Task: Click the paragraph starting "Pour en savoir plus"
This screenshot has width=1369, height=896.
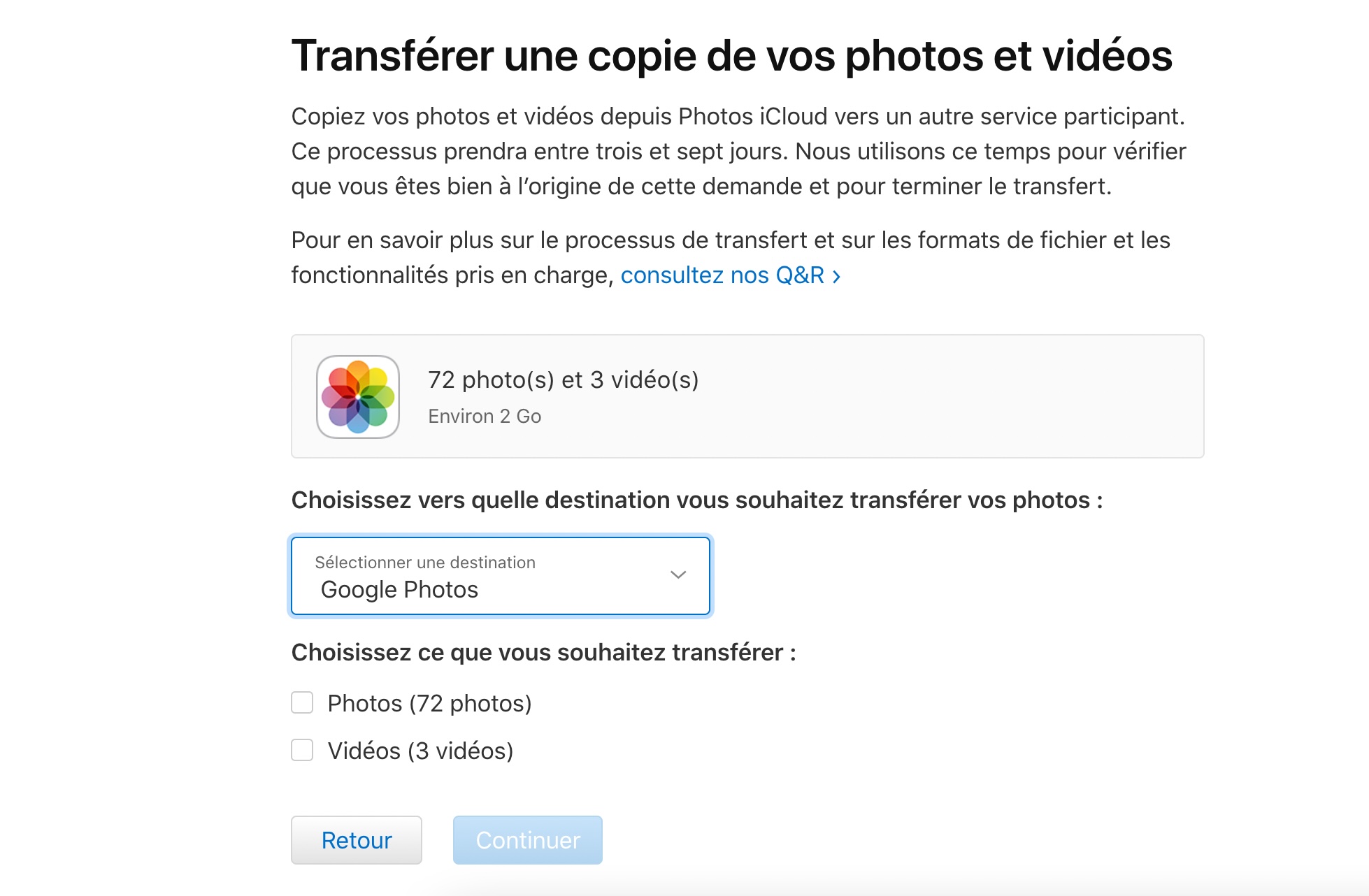Action: click(730, 240)
